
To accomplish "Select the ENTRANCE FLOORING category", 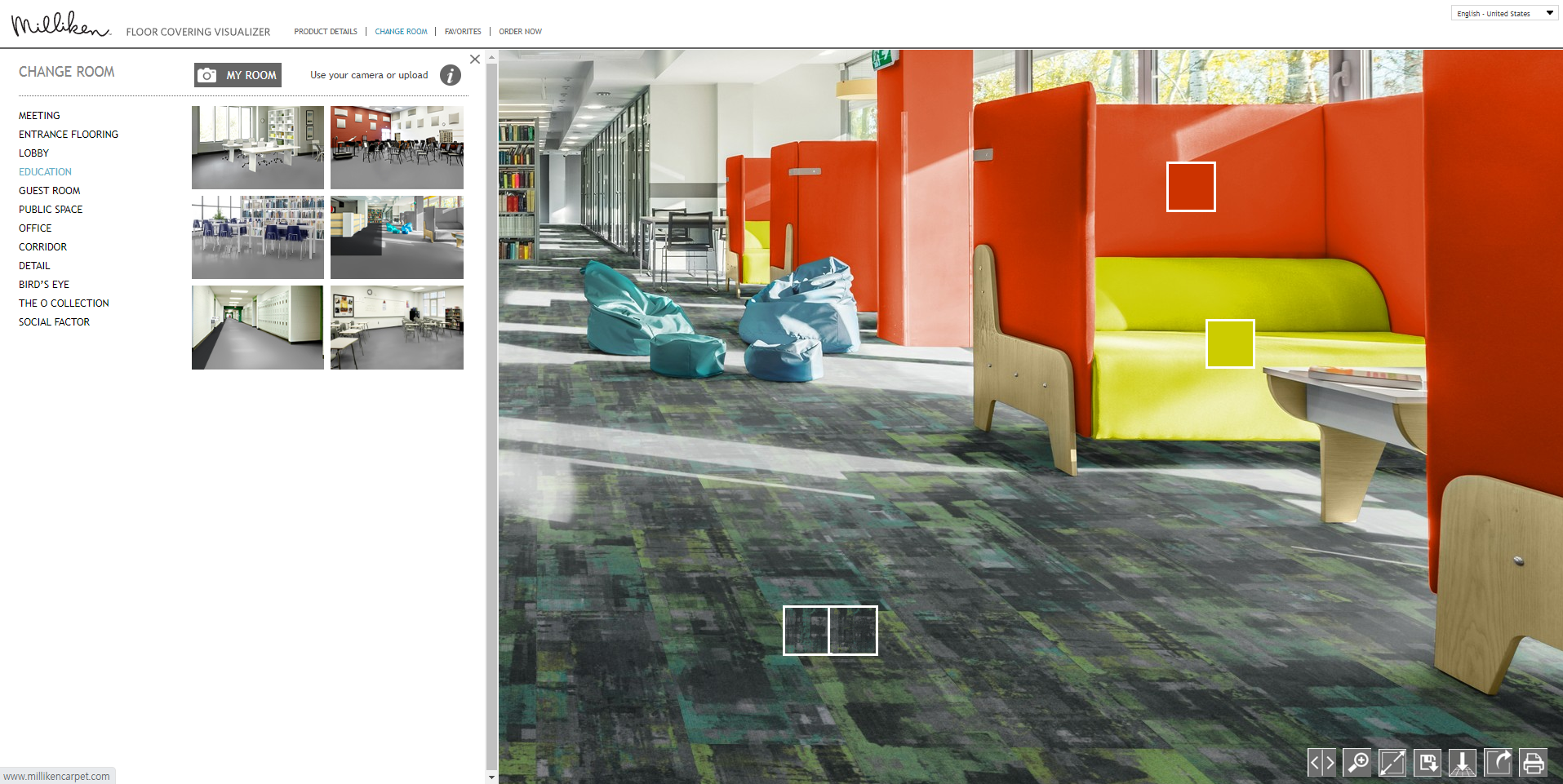I will tap(69, 135).
